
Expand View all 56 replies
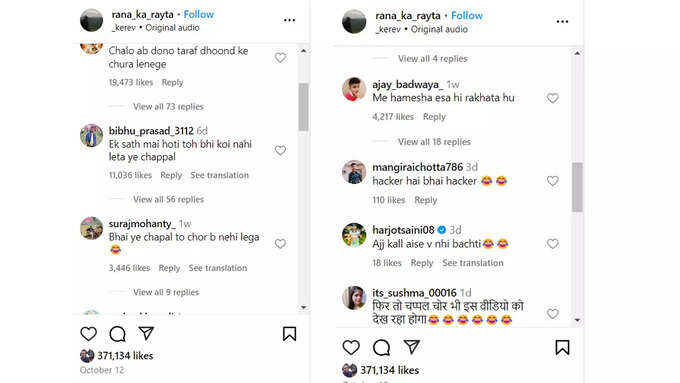point(168,199)
